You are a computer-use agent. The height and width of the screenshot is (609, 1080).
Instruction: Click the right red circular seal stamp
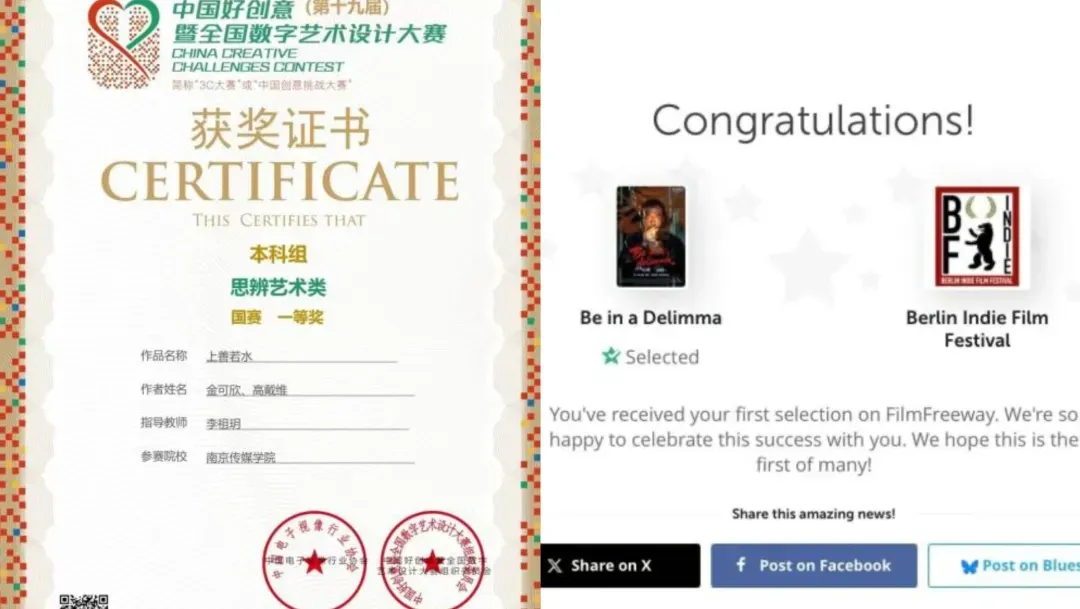[433, 560]
